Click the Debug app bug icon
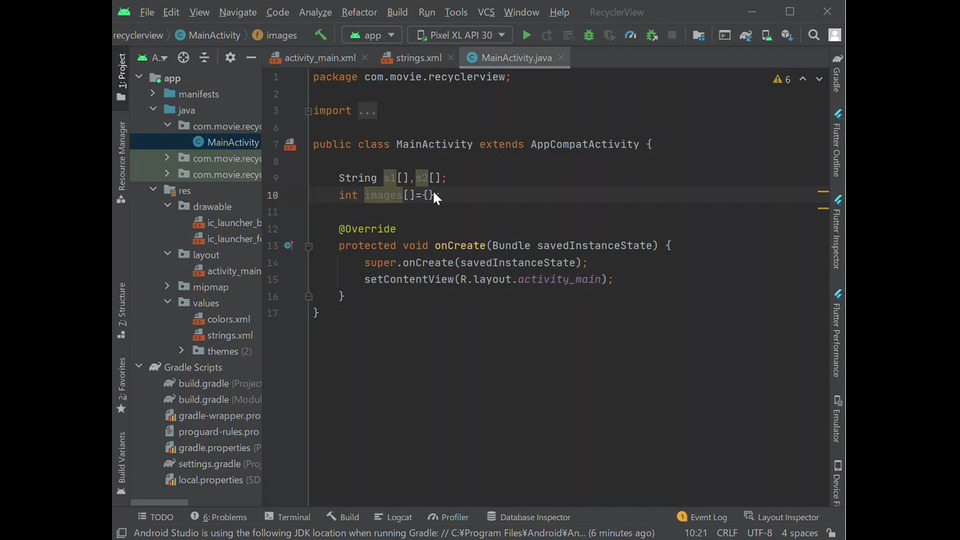 click(588, 35)
